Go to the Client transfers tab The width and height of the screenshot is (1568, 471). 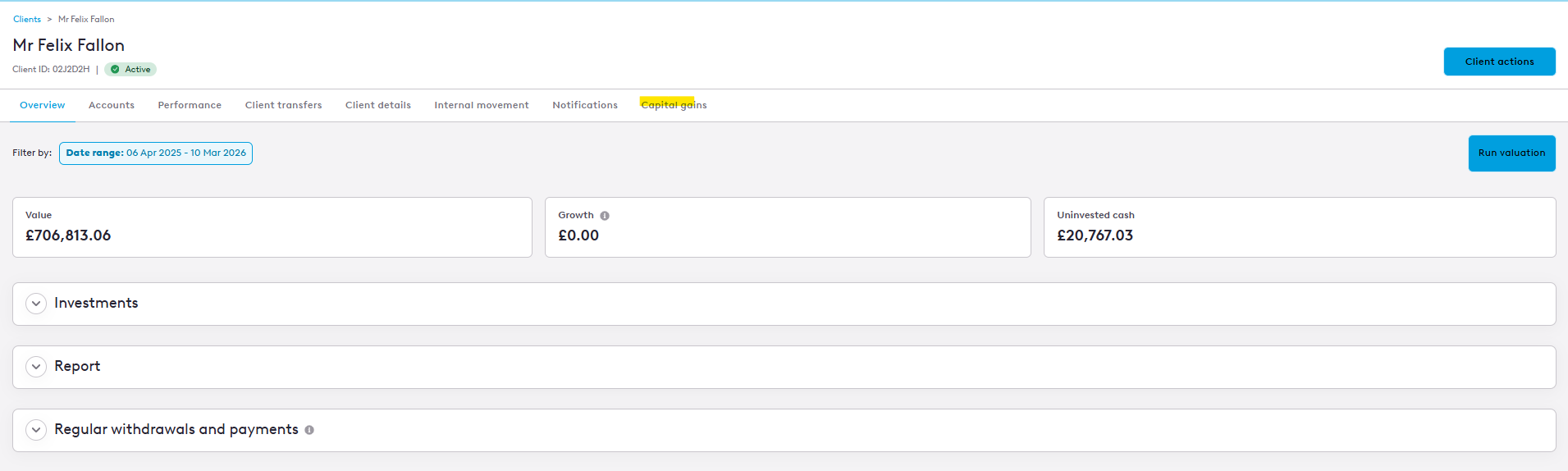click(x=283, y=105)
